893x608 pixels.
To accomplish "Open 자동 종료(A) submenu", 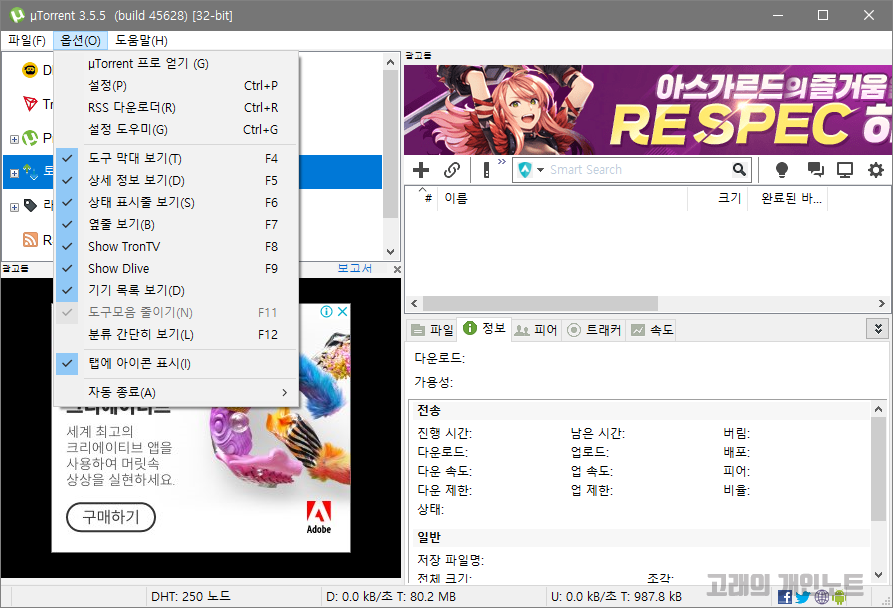I will coord(176,392).
